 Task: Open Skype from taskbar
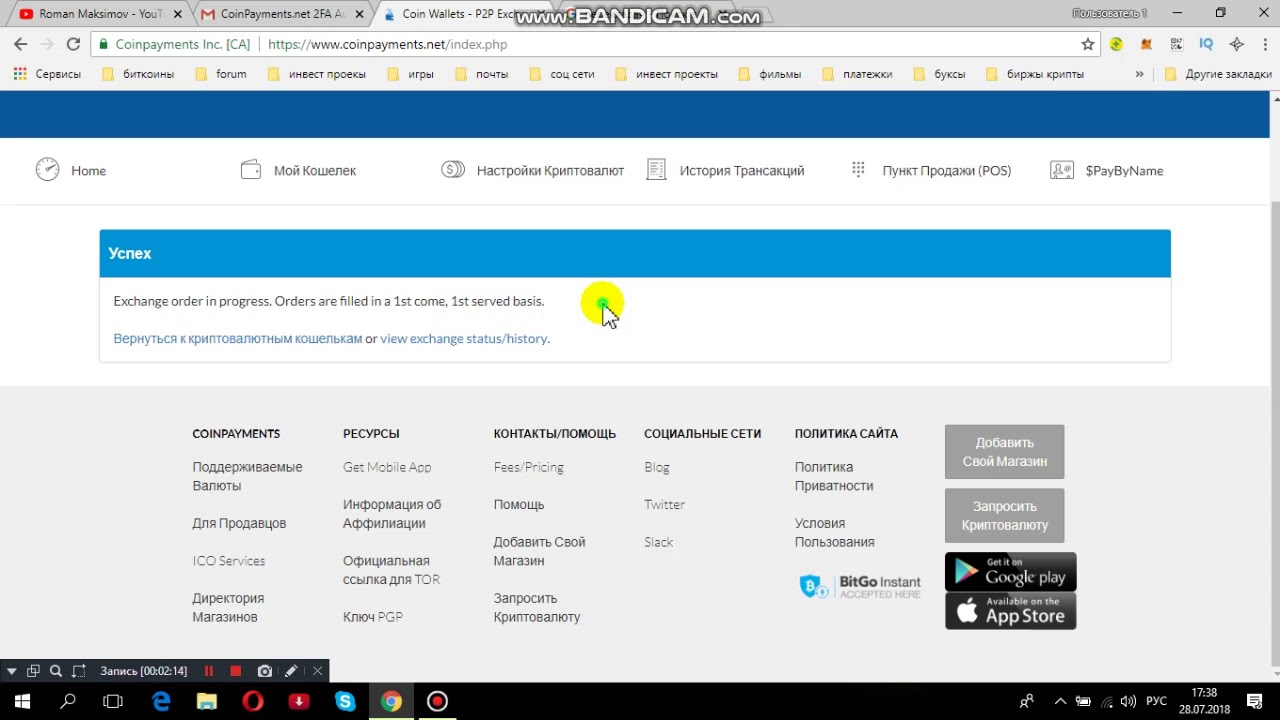click(x=345, y=702)
